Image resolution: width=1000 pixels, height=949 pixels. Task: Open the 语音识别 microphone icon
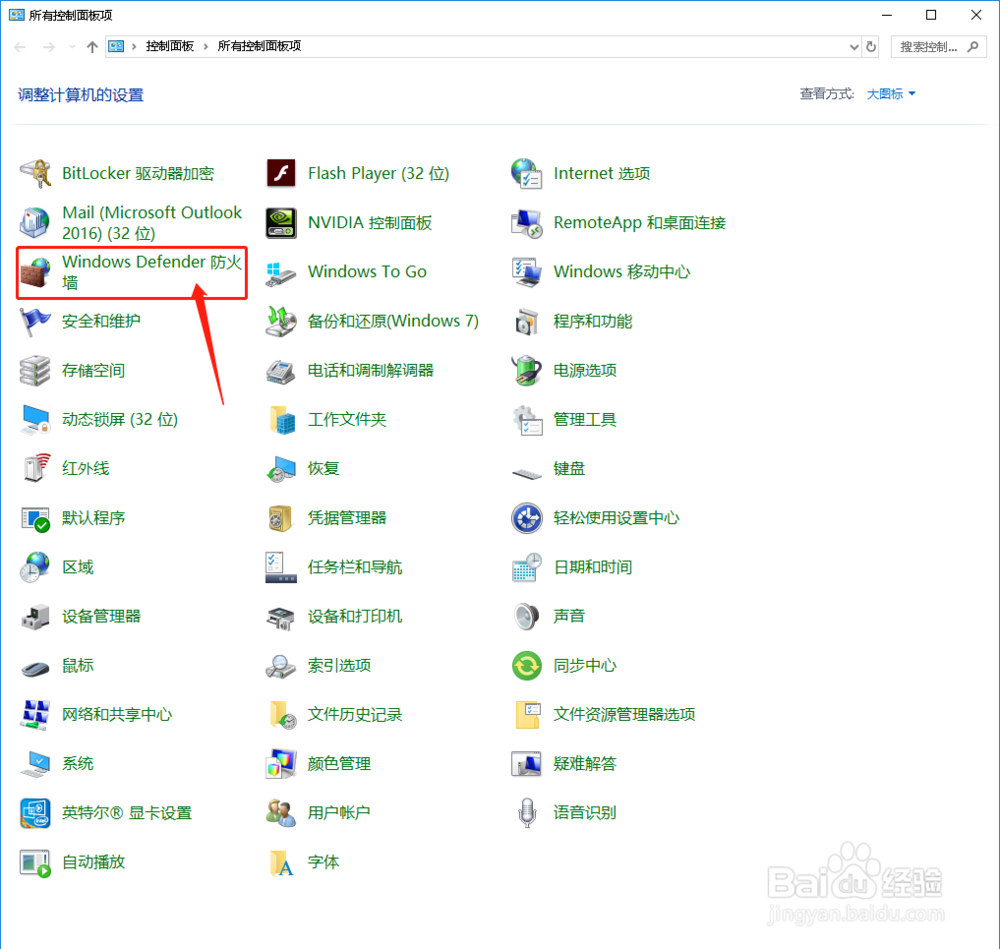[526, 813]
